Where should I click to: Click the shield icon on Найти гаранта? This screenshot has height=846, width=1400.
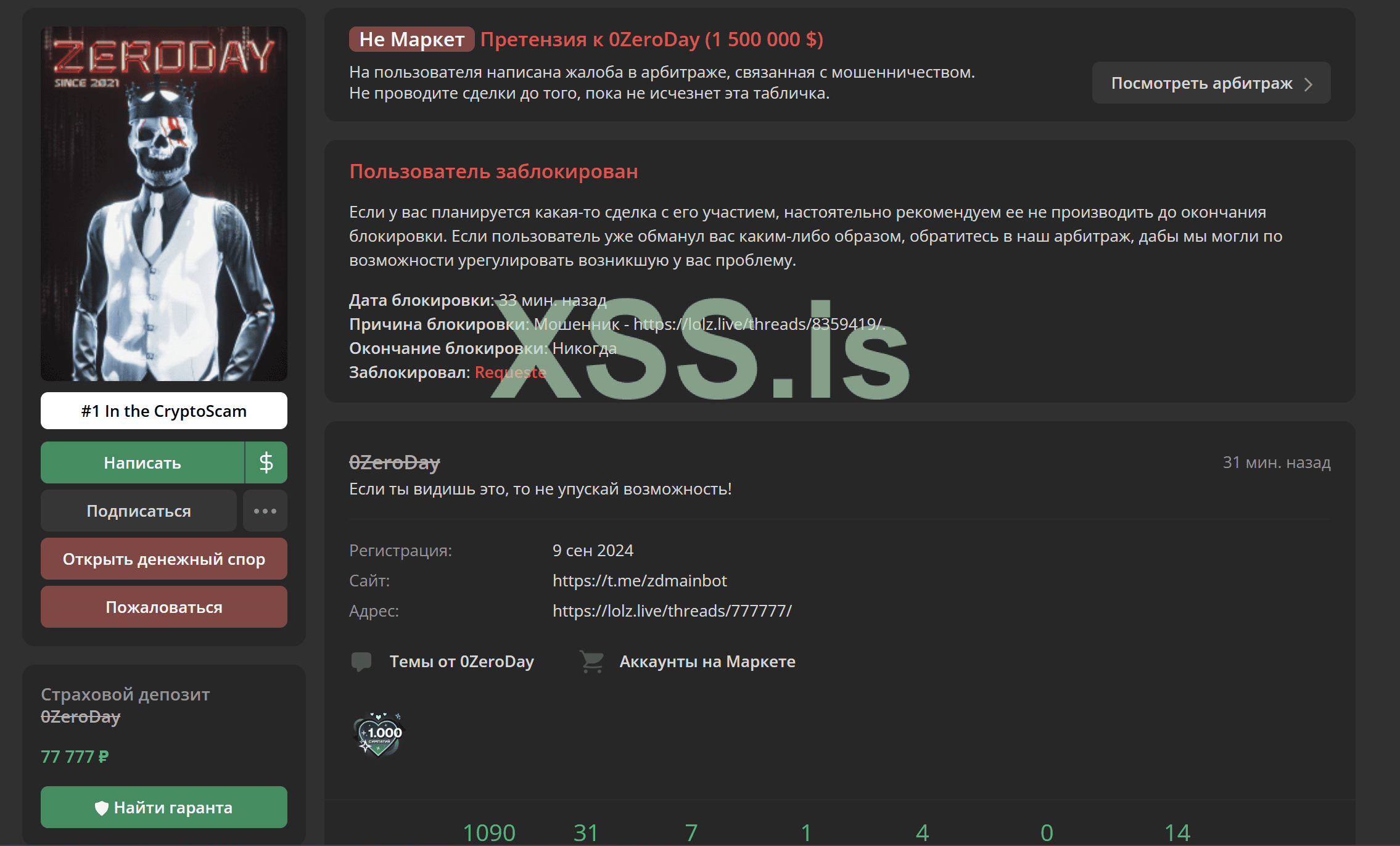click(102, 808)
